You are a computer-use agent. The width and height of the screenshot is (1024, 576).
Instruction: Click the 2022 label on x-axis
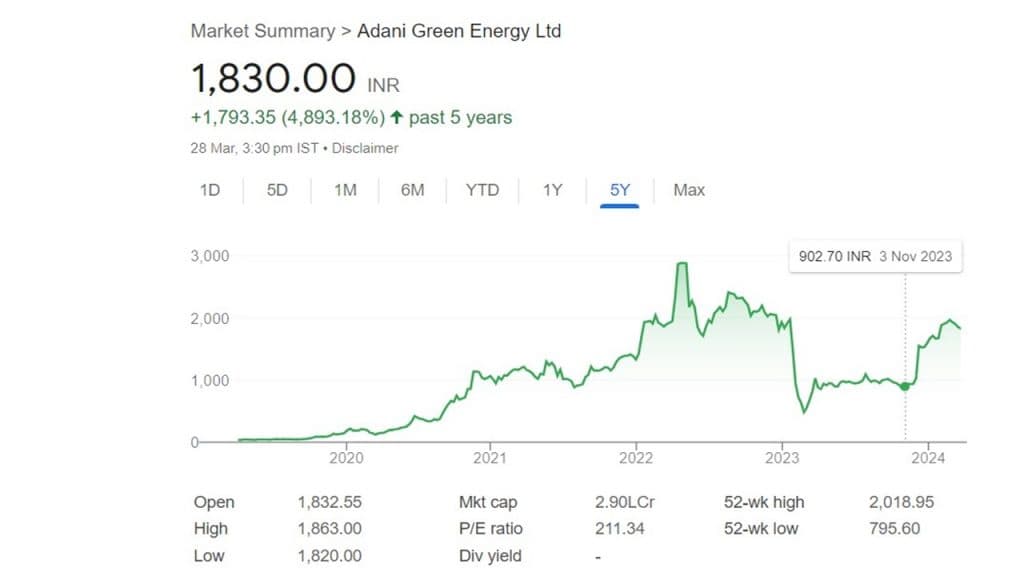[636, 458]
